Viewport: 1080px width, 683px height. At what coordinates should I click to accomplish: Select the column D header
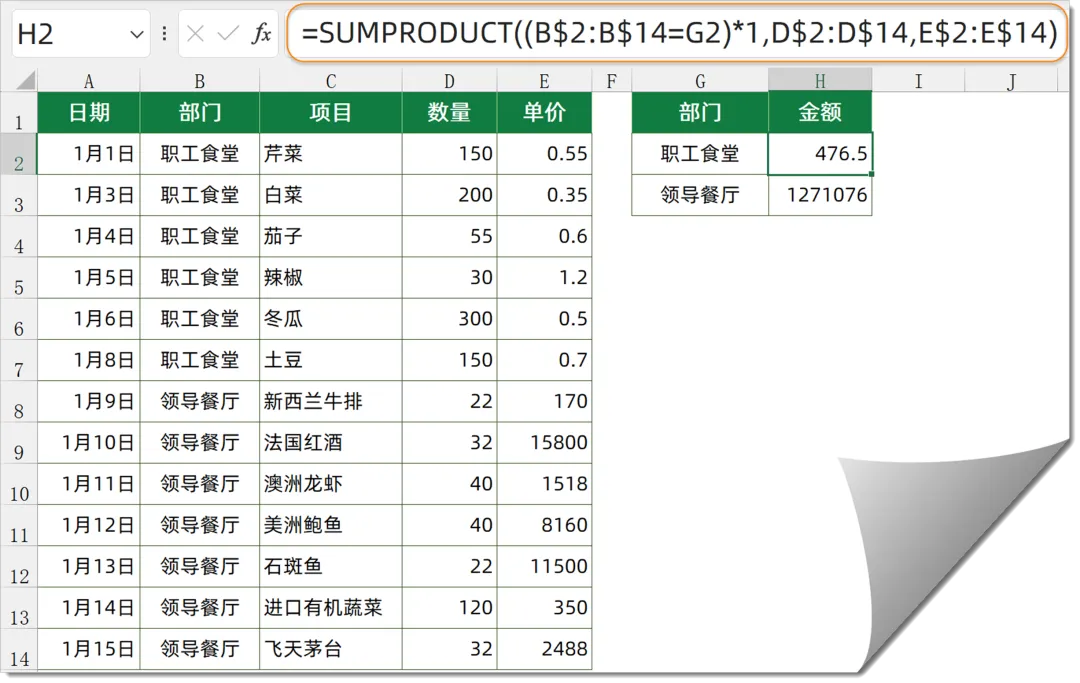449,81
